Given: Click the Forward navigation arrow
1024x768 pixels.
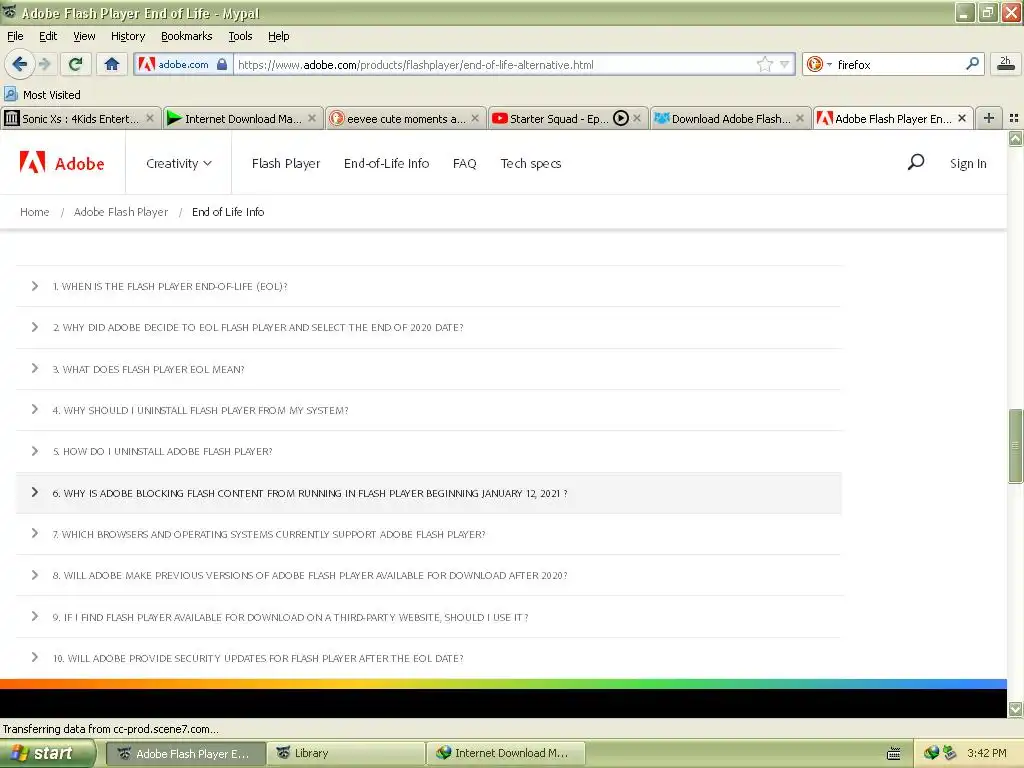Looking at the screenshot, I should click(44, 64).
